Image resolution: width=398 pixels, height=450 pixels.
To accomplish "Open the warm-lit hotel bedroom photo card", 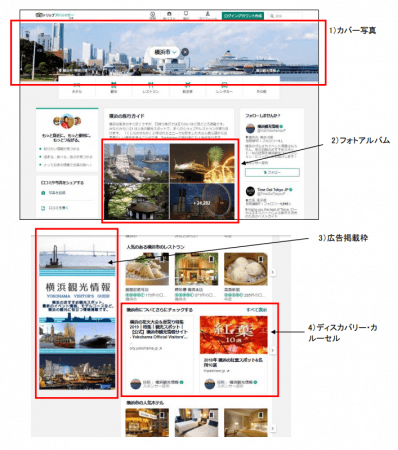I will click(x=246, y=422).
